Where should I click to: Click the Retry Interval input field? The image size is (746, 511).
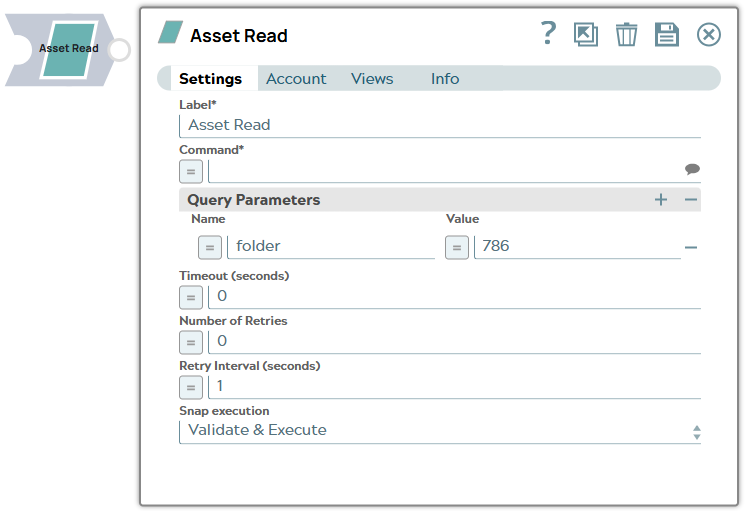click(x=454, y=387)
